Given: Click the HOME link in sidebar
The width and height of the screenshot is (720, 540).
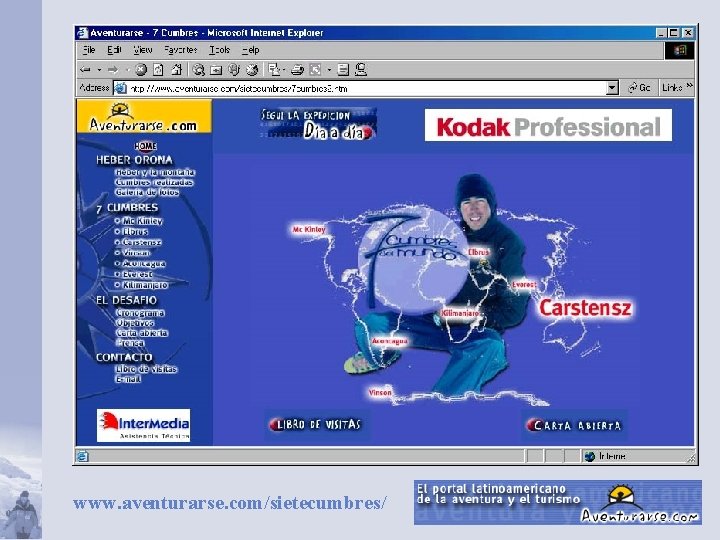Looking at the screenshot, I should [146, 146].
